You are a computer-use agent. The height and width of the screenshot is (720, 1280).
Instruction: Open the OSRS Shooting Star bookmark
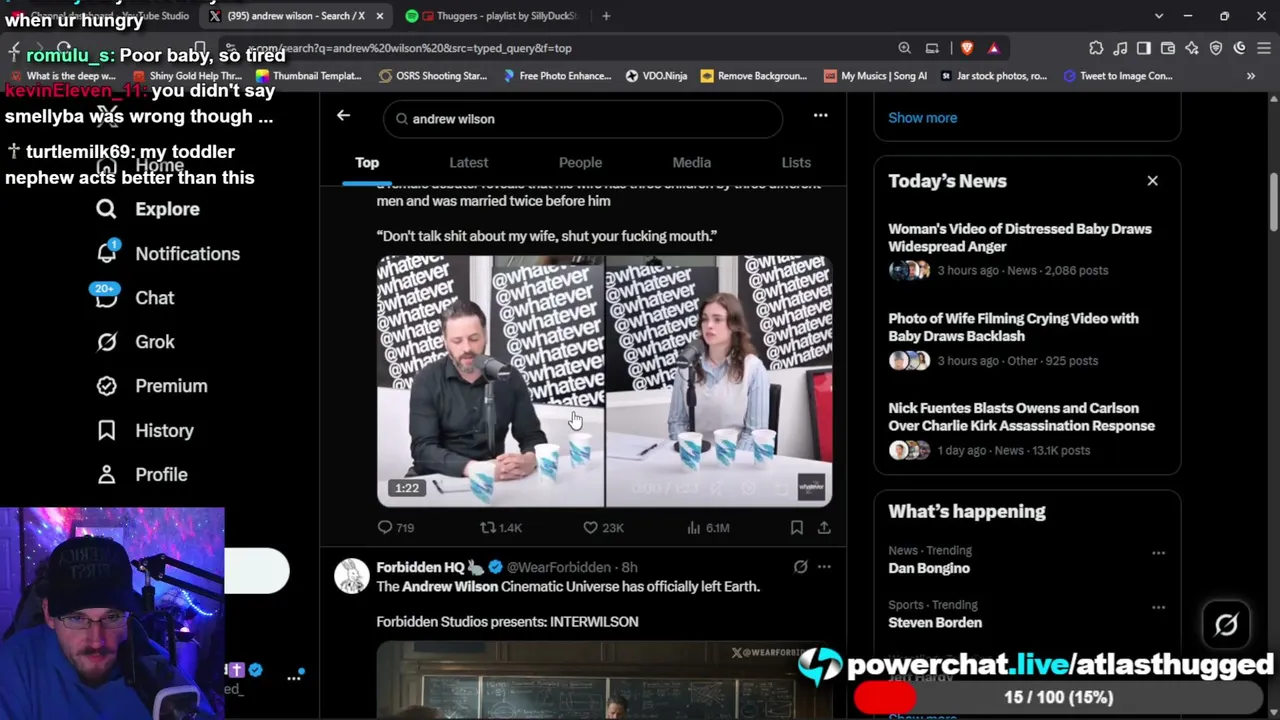(433, 76)
